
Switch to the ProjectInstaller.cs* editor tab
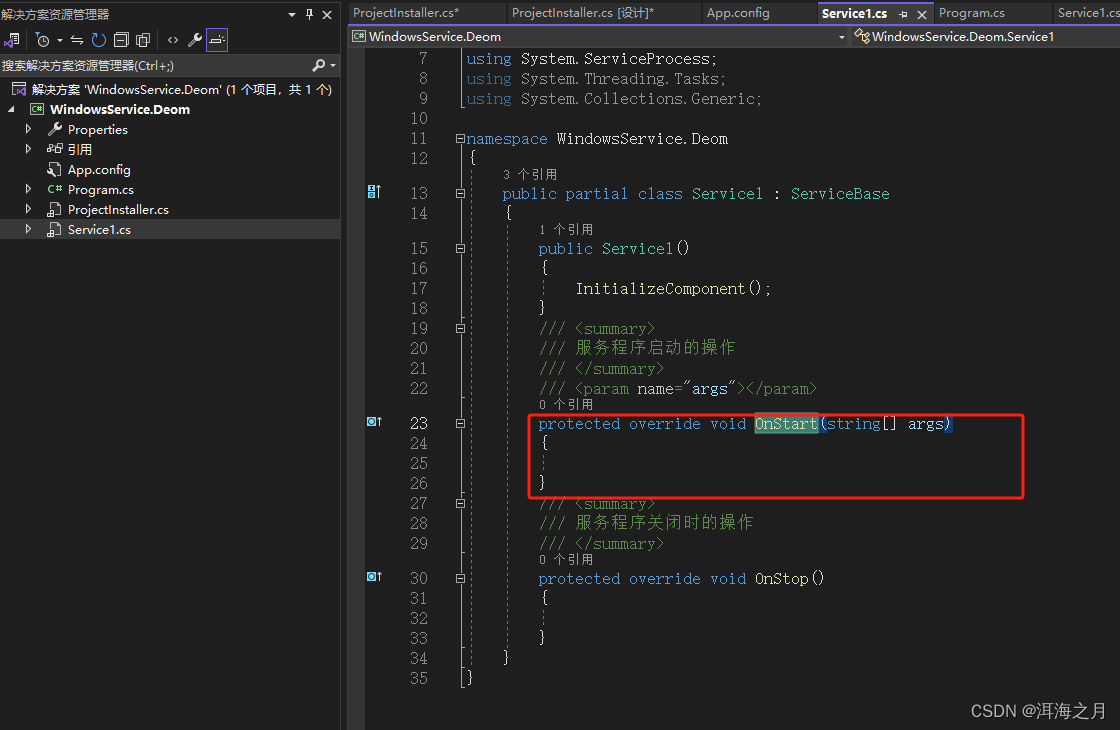406,13
